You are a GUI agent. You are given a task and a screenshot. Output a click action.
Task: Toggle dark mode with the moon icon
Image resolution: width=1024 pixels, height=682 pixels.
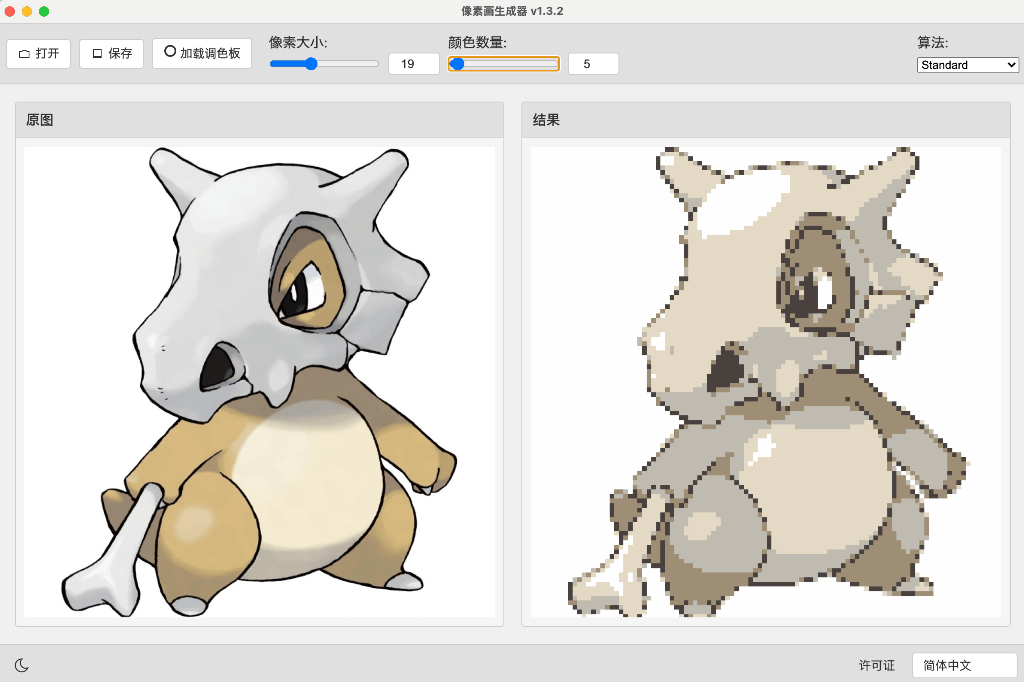tap(22, 665)
